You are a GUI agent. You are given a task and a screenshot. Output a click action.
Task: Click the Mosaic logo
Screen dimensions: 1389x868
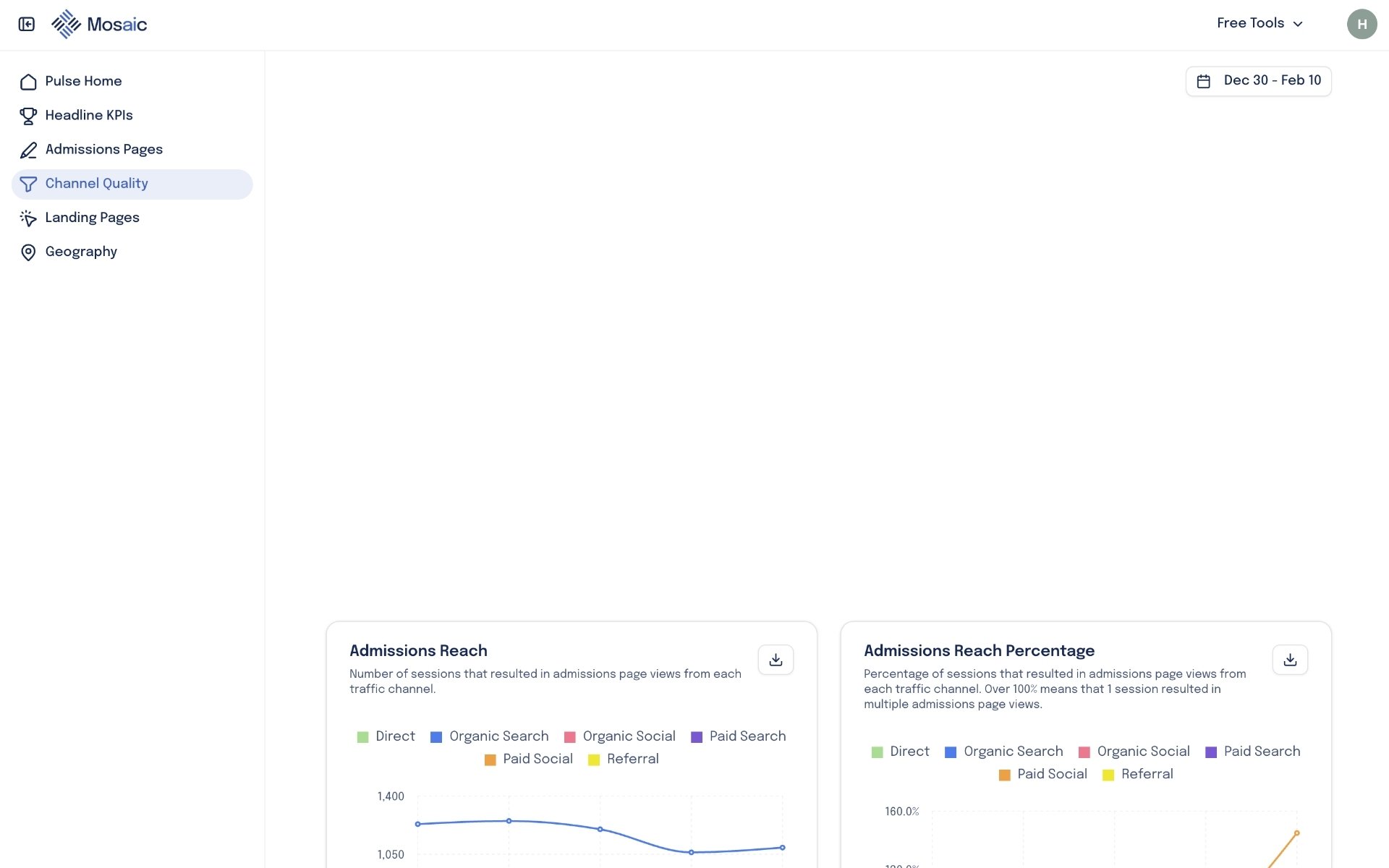pos(99,25)
